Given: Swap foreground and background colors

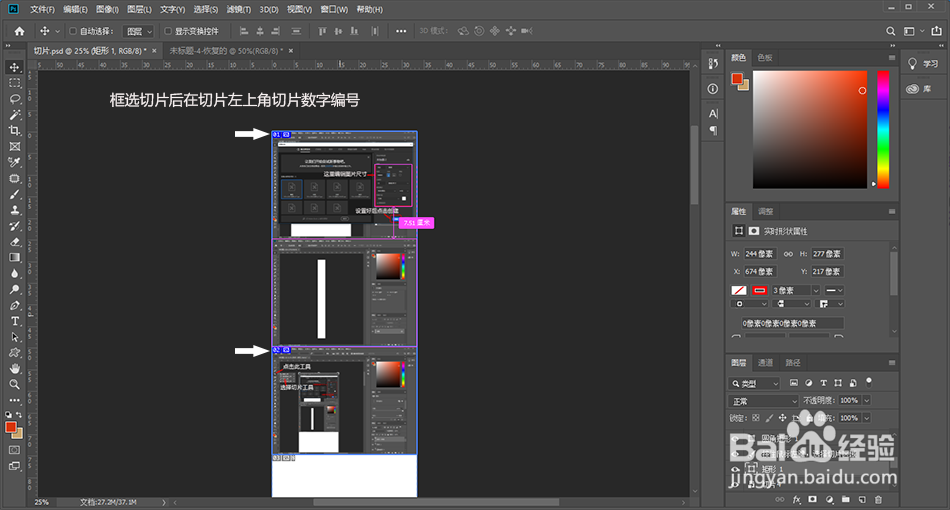Looking at the screenshot, I should point(19,415).
